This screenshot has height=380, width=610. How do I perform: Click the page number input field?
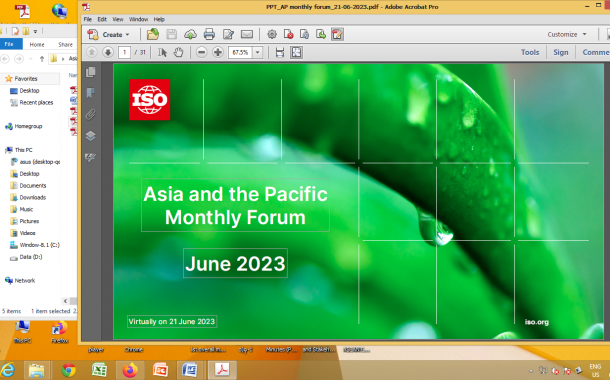point(124,52)
